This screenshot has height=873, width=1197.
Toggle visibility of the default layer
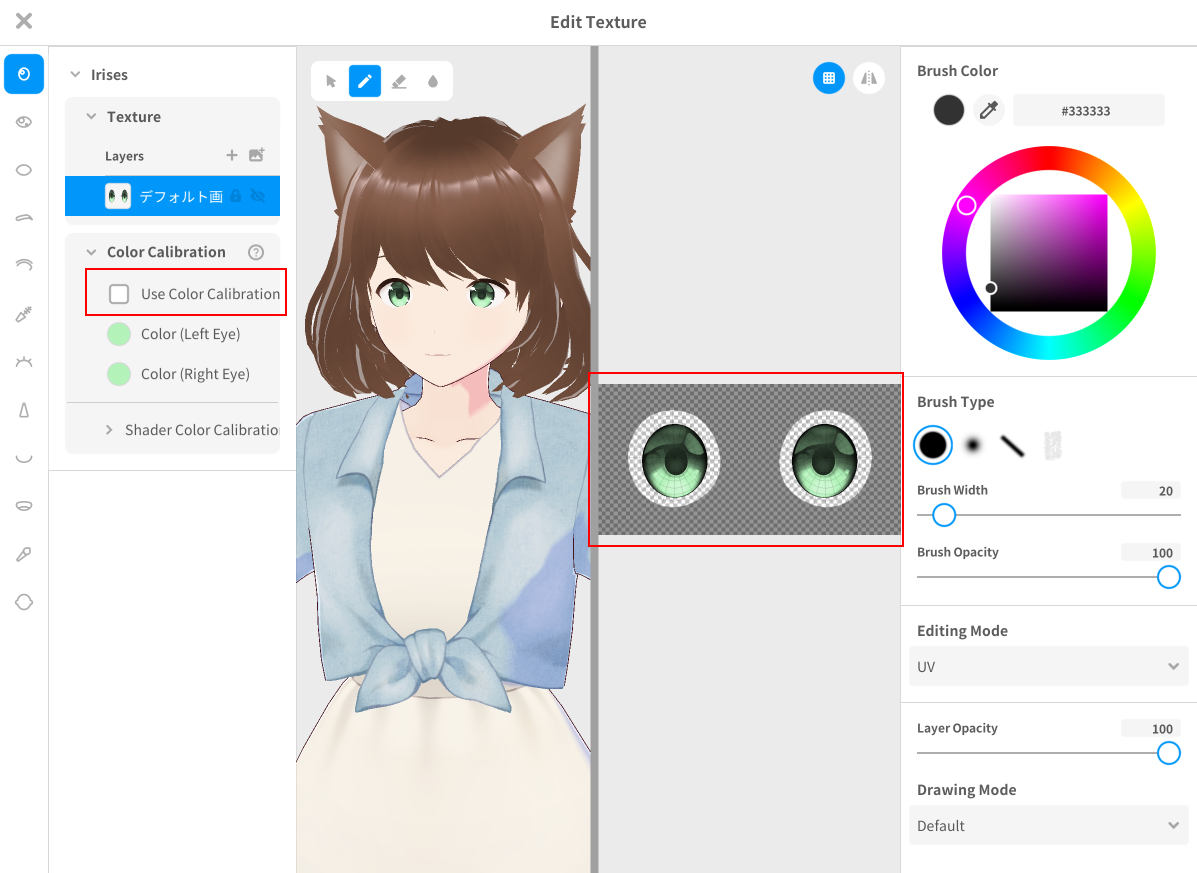[x=258, y=196]
